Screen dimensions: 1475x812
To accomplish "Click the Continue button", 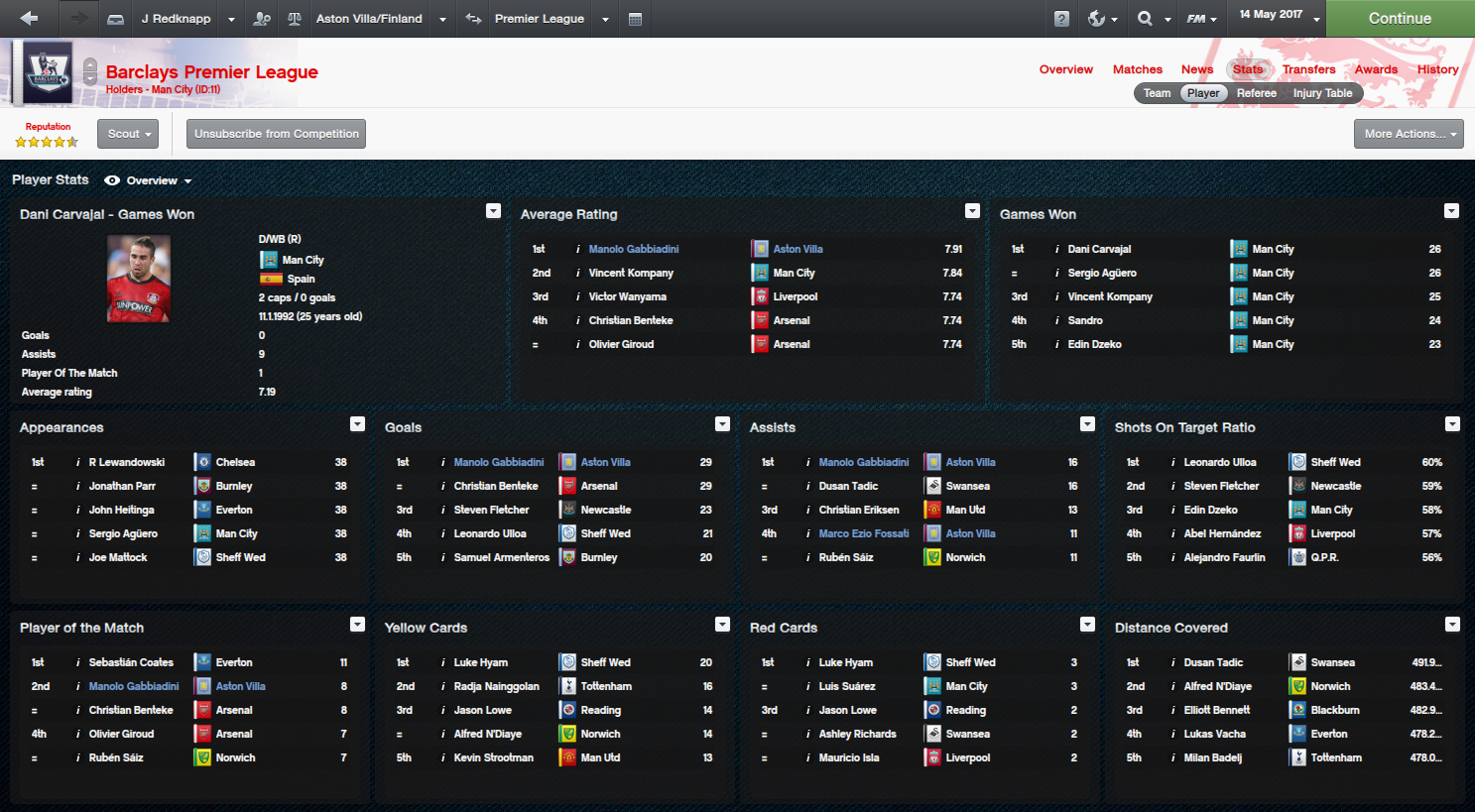I will pos(1400,19).
